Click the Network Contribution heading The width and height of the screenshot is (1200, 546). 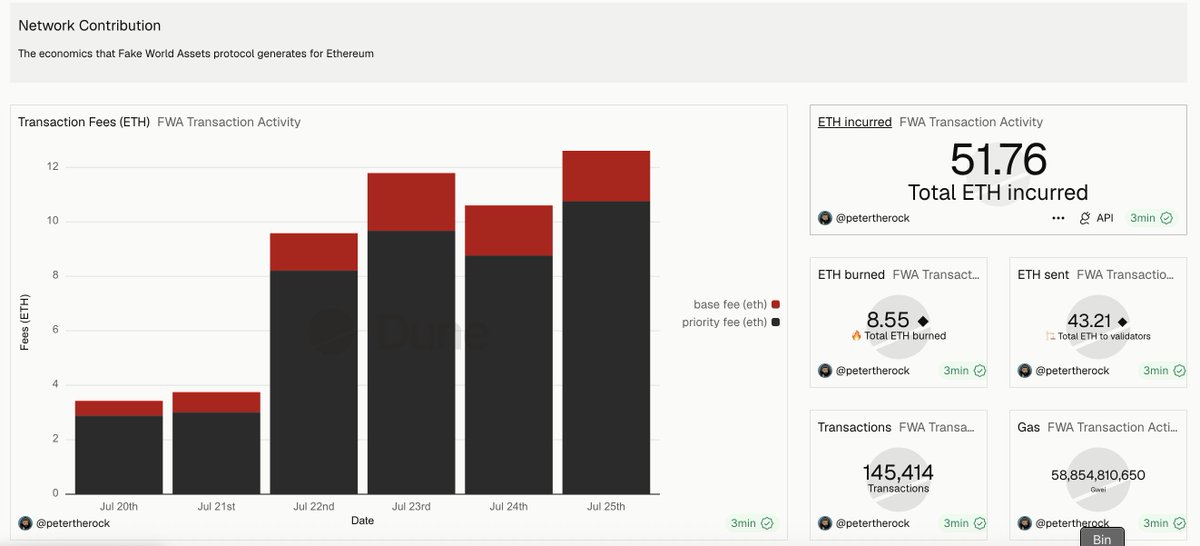[x=89, y=25]
